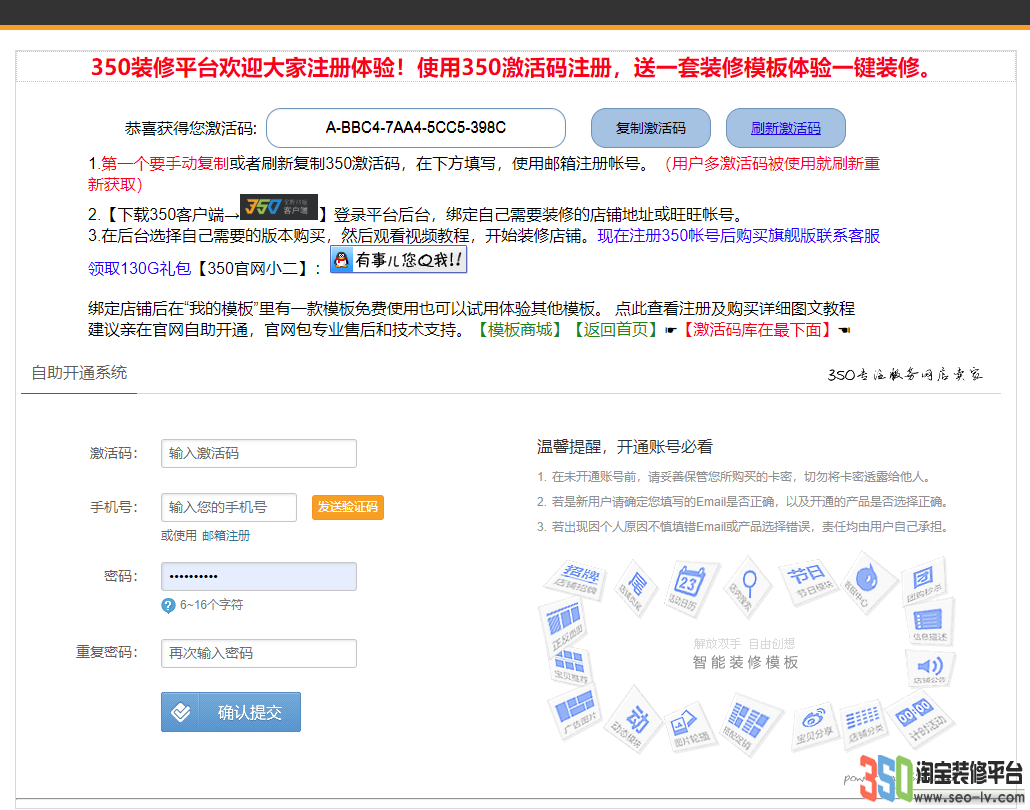Focus the 手机号 input field

point(229,507)
